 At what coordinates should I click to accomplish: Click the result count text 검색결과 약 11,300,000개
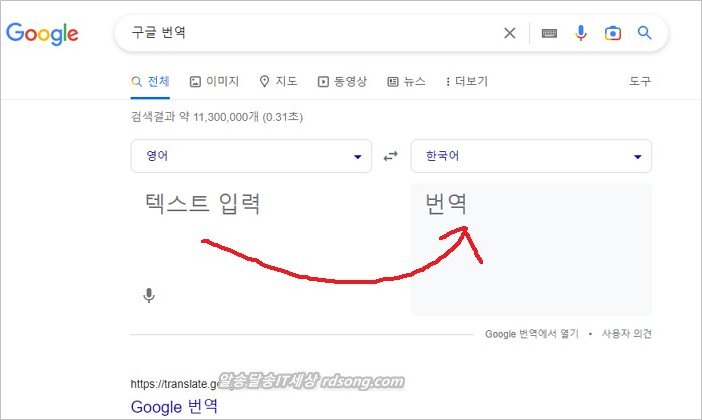[x=217, y=117]
